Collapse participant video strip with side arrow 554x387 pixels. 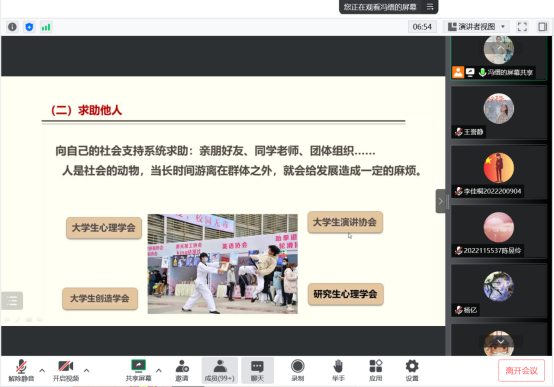[440, 201]
